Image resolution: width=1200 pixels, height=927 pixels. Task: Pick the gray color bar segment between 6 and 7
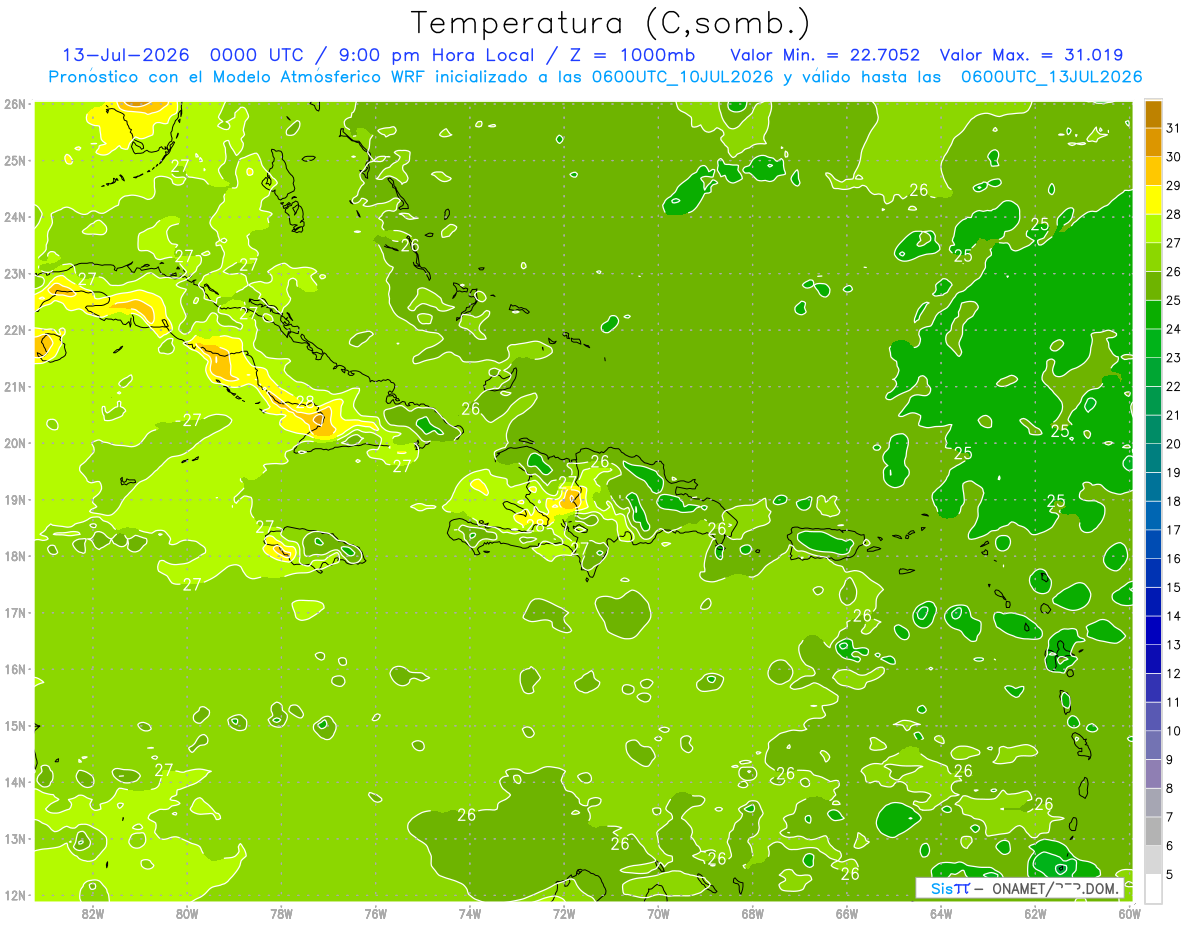[x=1153, y=831]
